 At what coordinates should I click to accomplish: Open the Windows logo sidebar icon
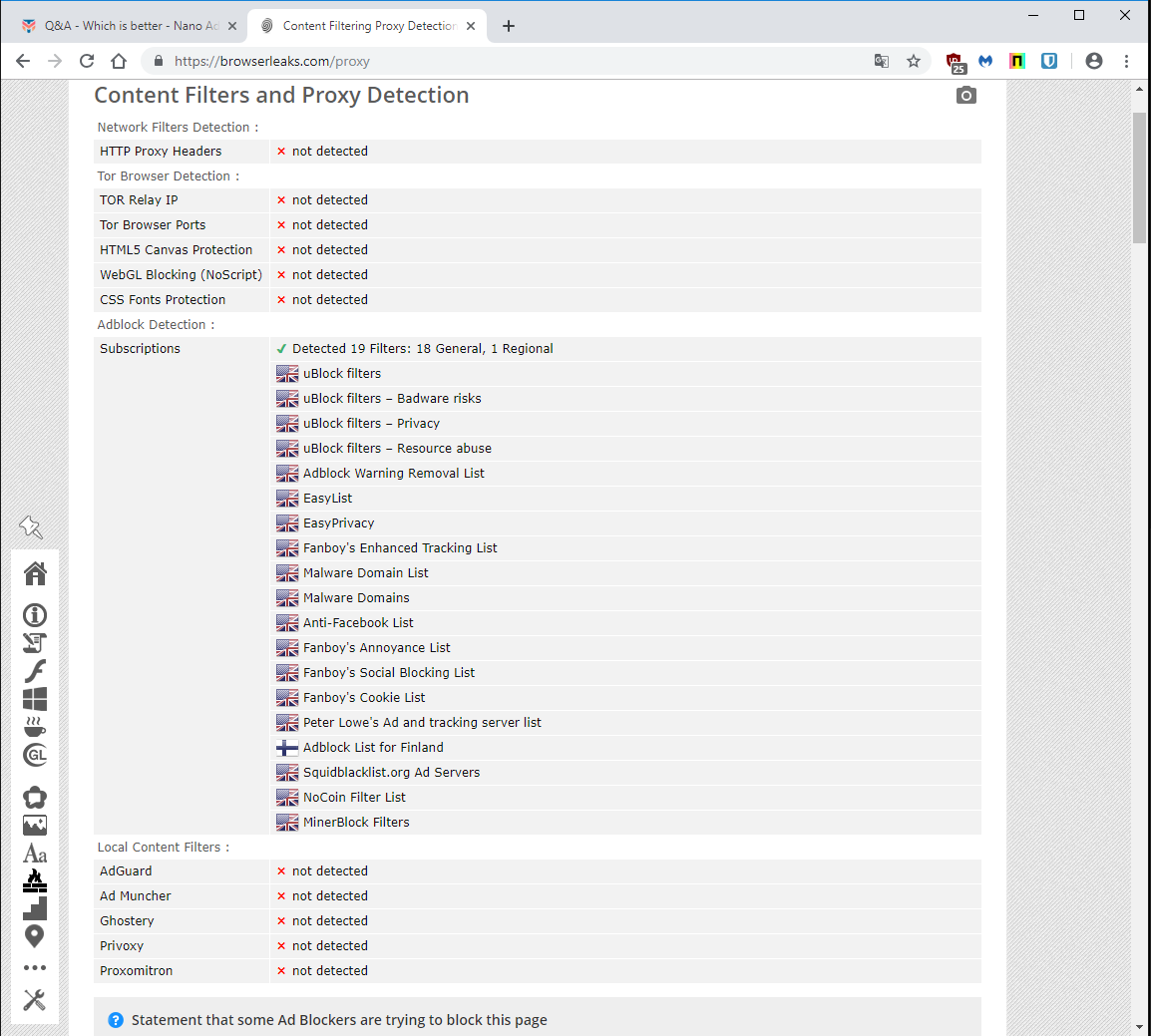35,699
